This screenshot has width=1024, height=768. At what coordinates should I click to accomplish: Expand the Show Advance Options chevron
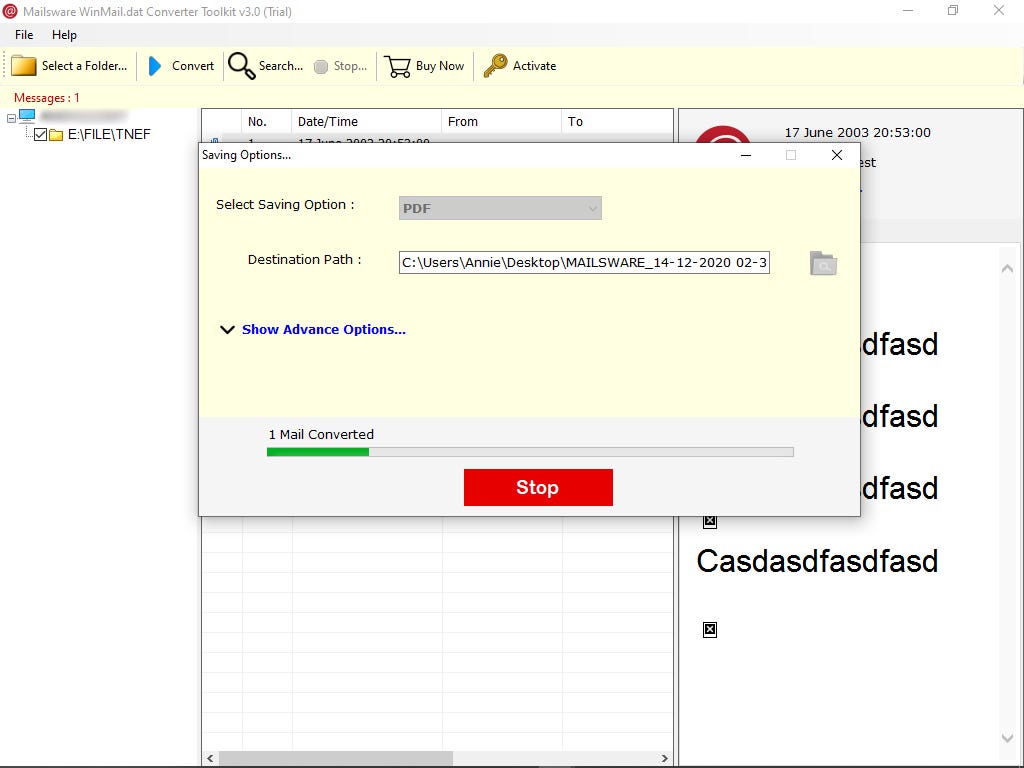point(227,330)
